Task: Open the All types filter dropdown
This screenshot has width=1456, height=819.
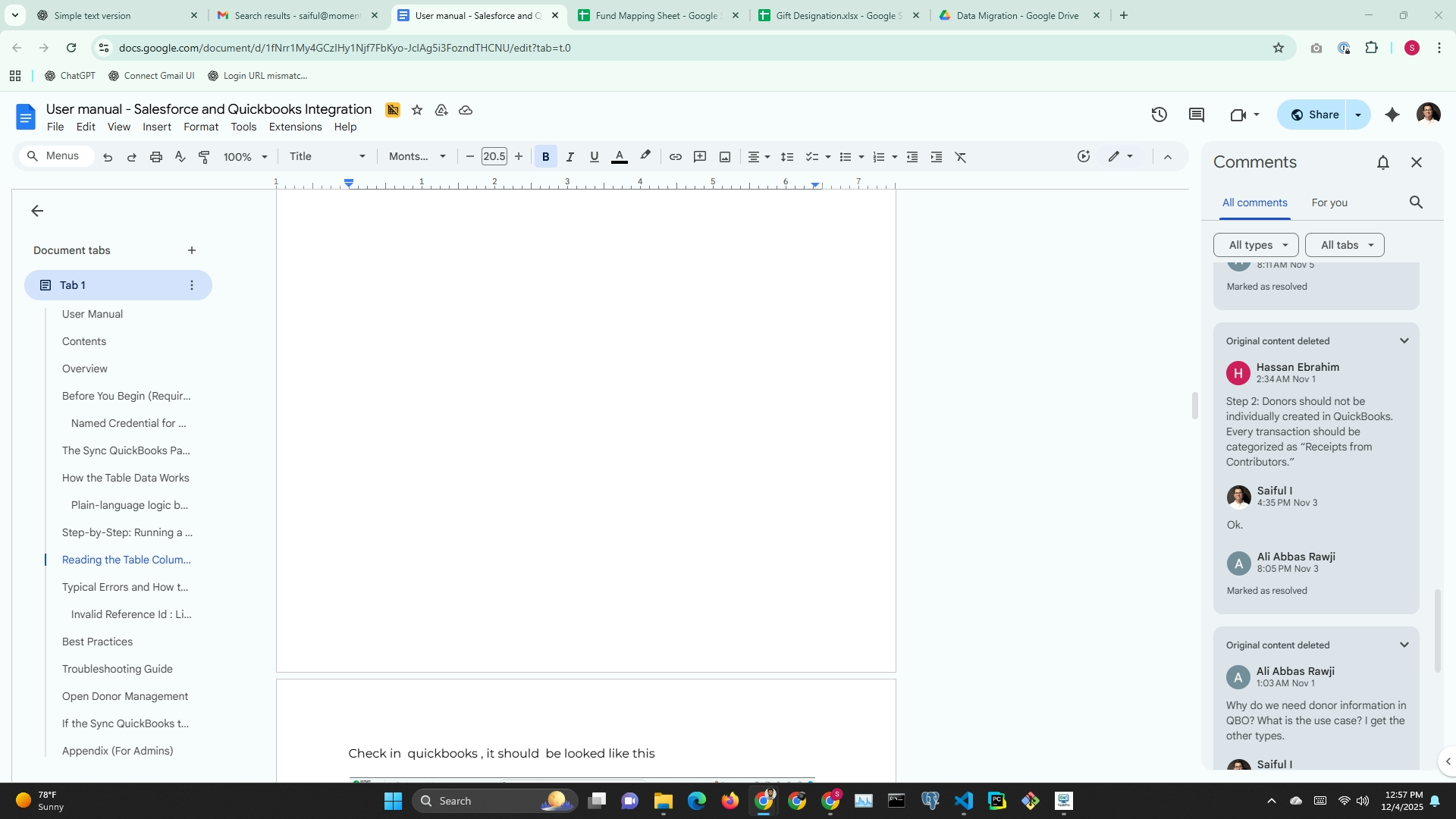Action: coord(1256,245)
